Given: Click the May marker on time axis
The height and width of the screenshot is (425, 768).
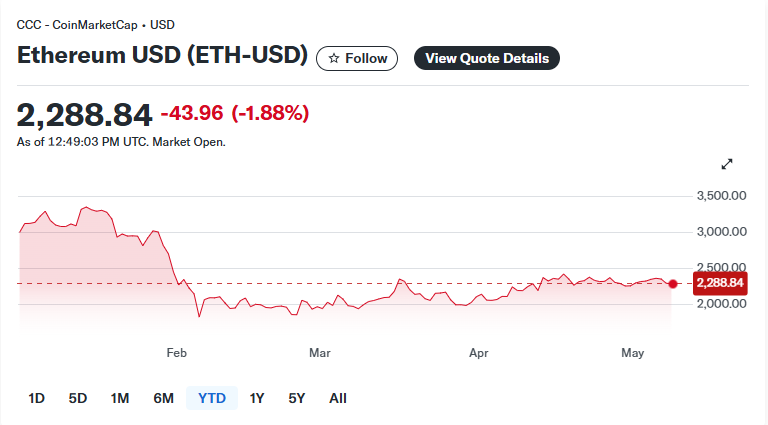Looking at the screenshot, I should pyautogui.click(x=632, y=353).
